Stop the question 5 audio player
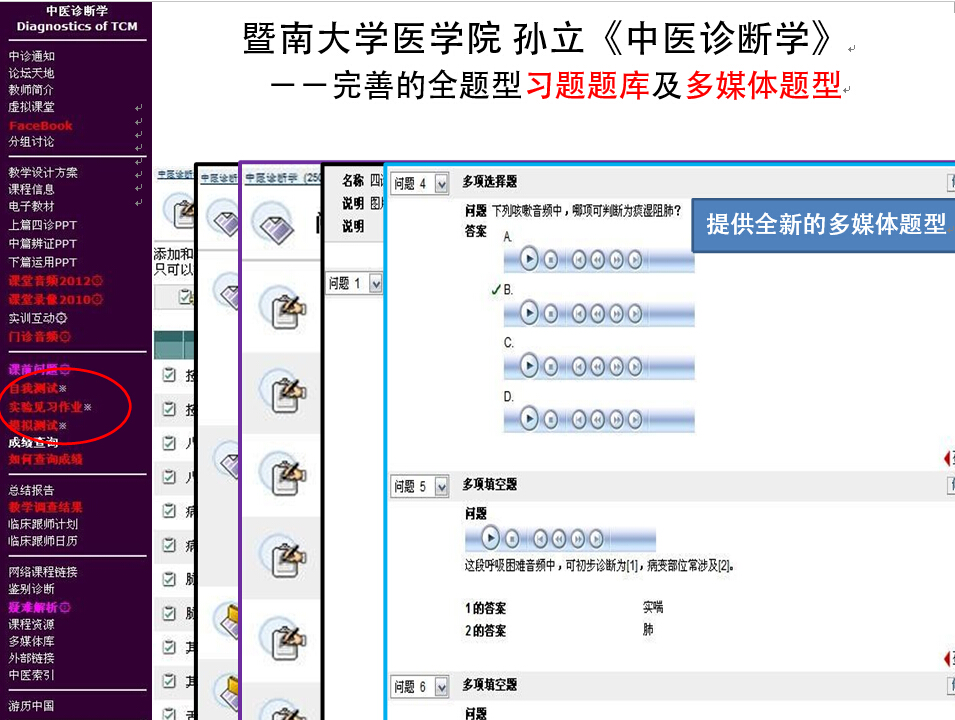Image resolution: width=955 pixels, height=720 pixels. 512,538
